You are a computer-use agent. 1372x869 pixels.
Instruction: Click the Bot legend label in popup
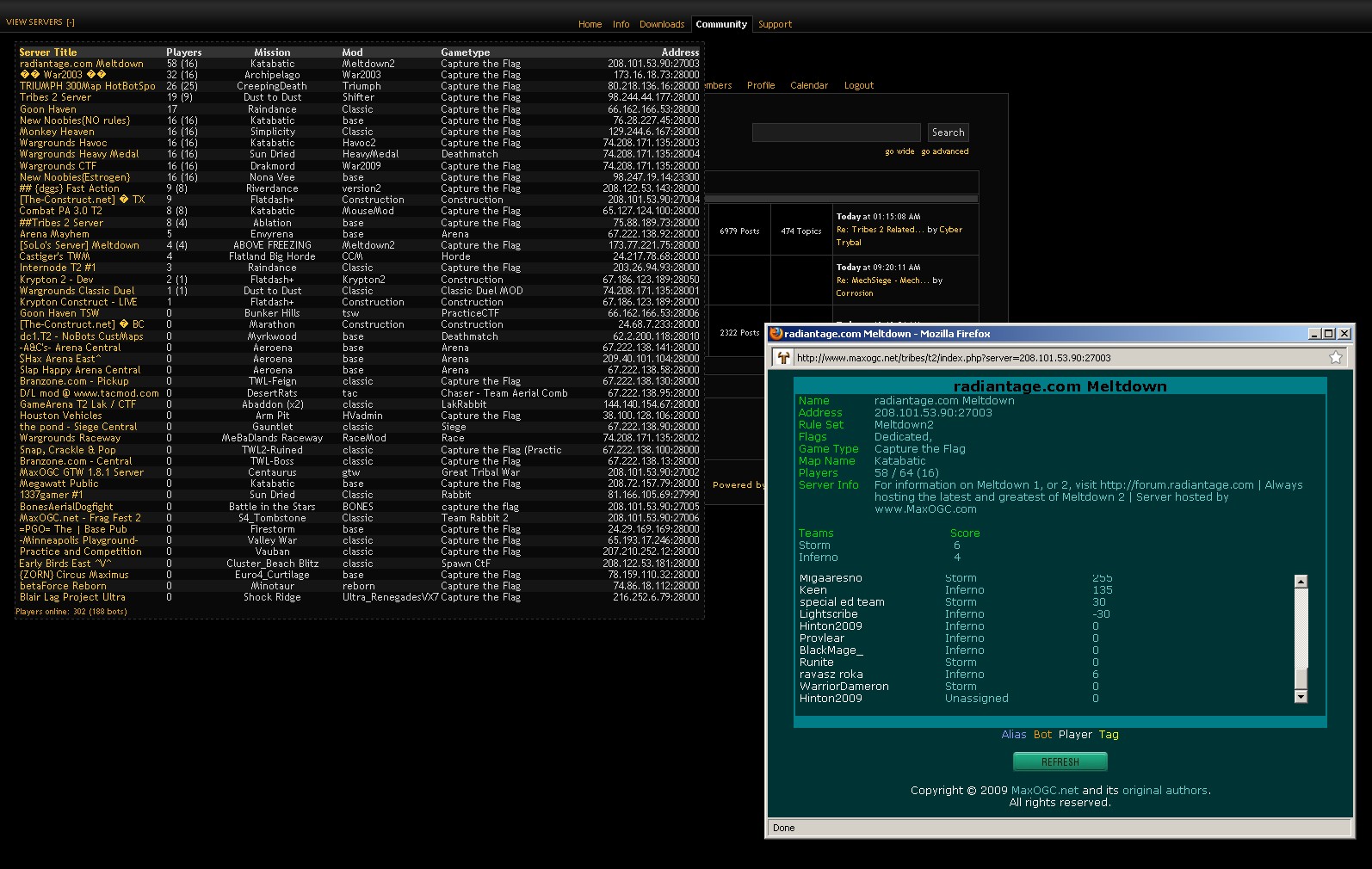click(1042, 735)
